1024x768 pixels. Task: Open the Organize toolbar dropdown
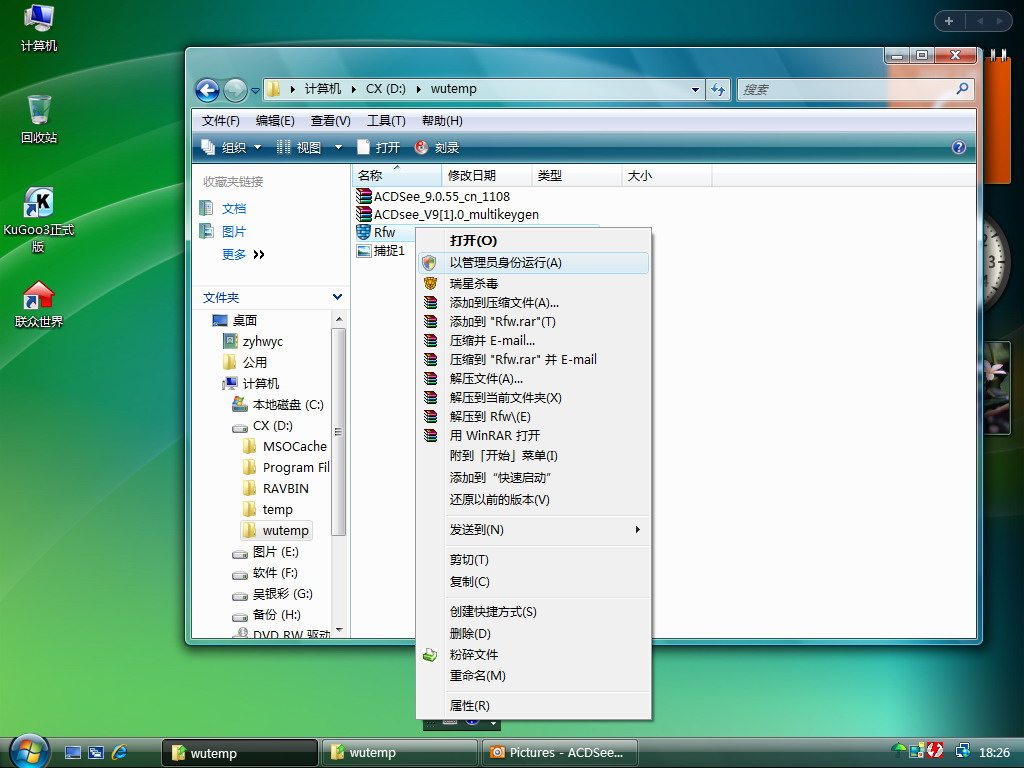[231, 147]
